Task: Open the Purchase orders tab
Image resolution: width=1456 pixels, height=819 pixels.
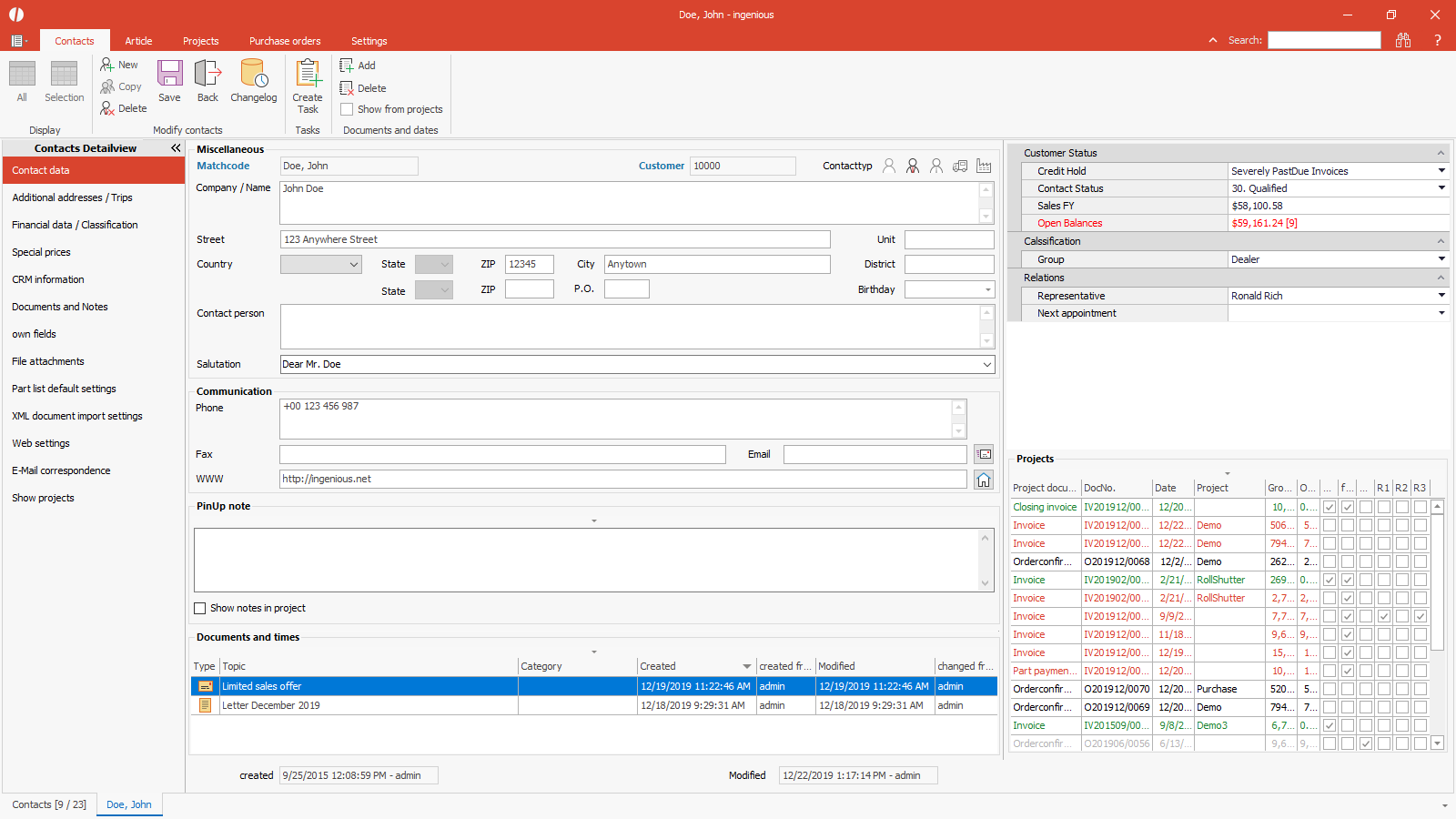Action: point(285,41)
